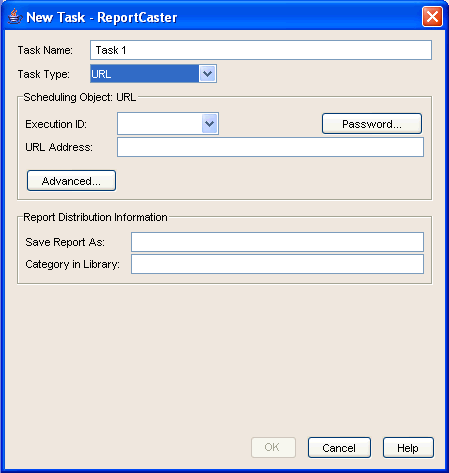The height and width of the screenshot is (473, 449).
Task: Click the Save Report As text field
Action: coord(277,242)
